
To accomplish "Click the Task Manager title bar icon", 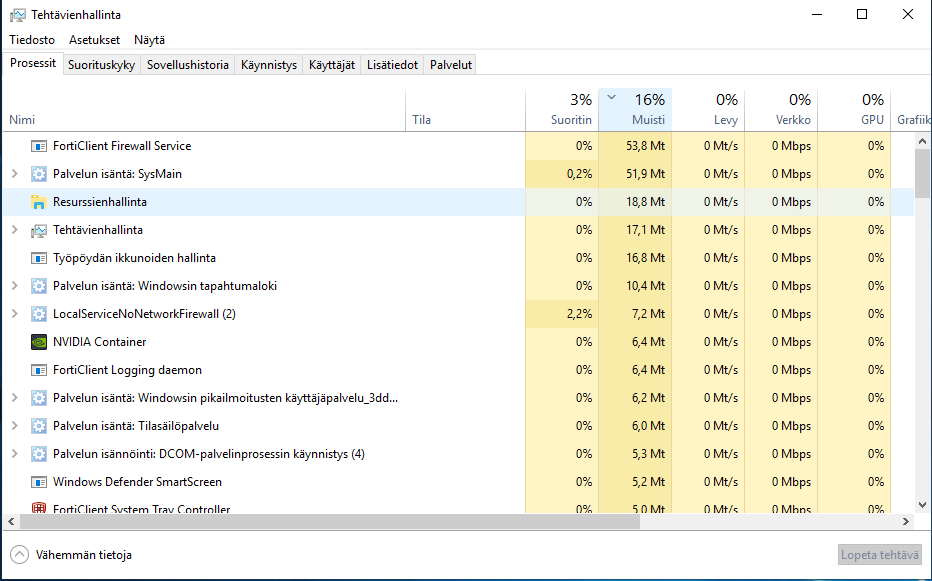I will (x=18, y=15).
